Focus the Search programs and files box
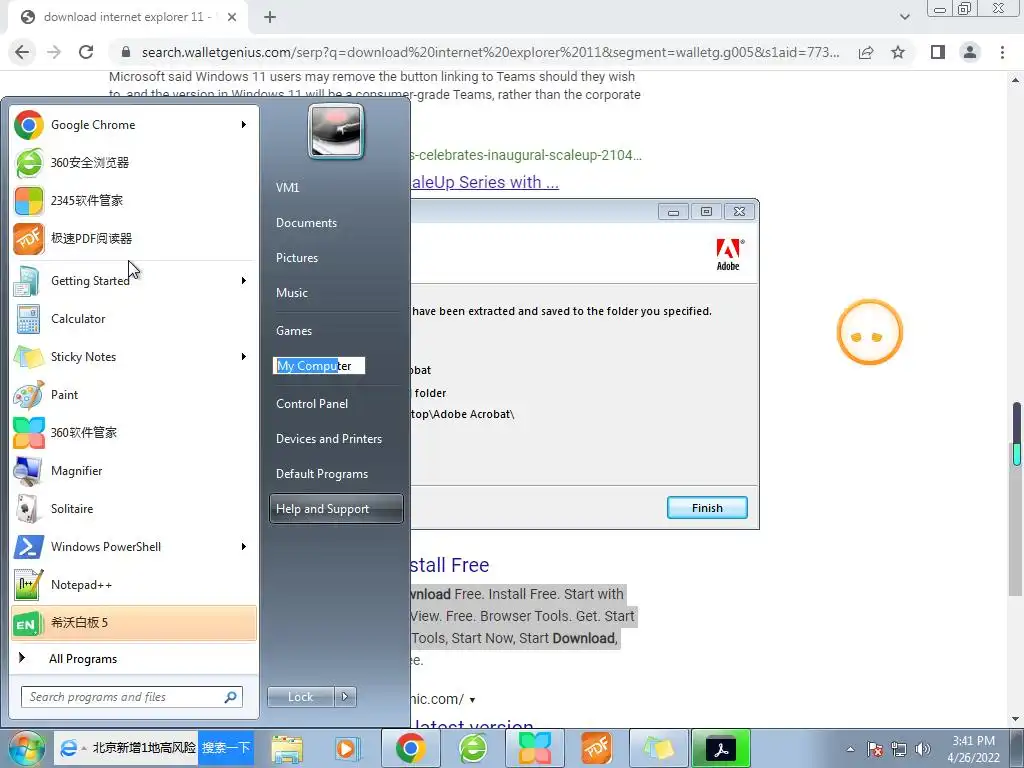Screen dimensions: 1024x768 point(132,697)
